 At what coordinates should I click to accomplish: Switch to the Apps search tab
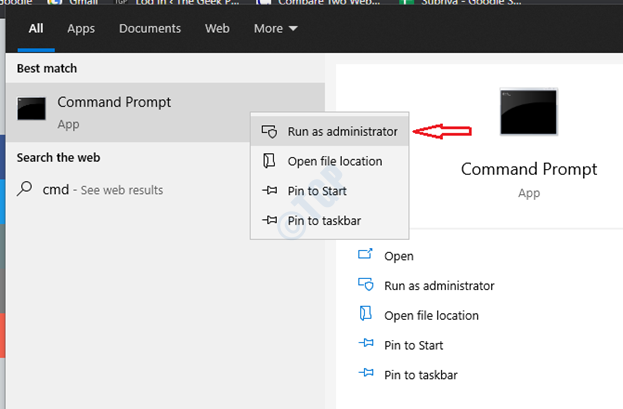pos(81,29)
